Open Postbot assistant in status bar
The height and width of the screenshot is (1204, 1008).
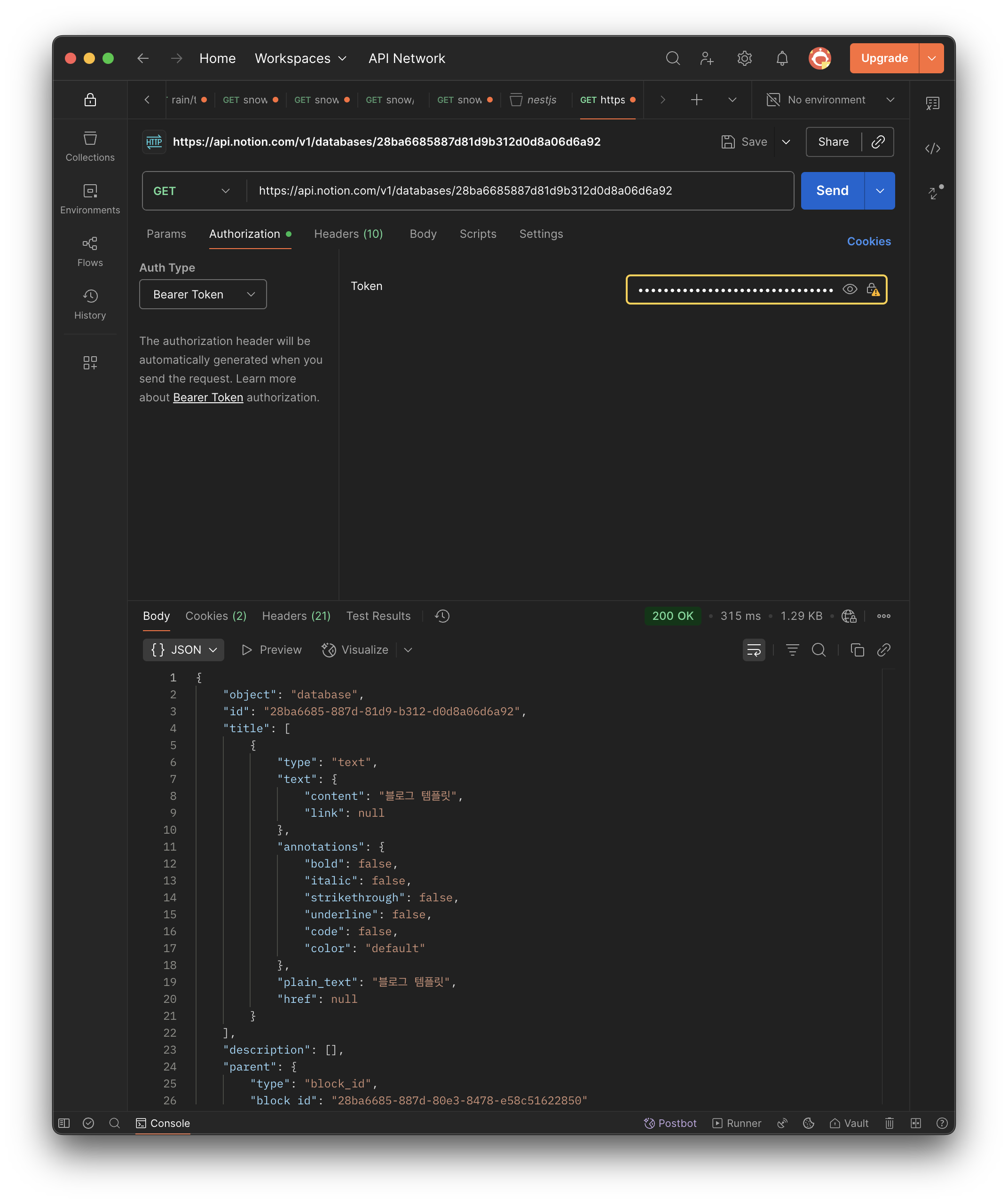point(670,1123)
